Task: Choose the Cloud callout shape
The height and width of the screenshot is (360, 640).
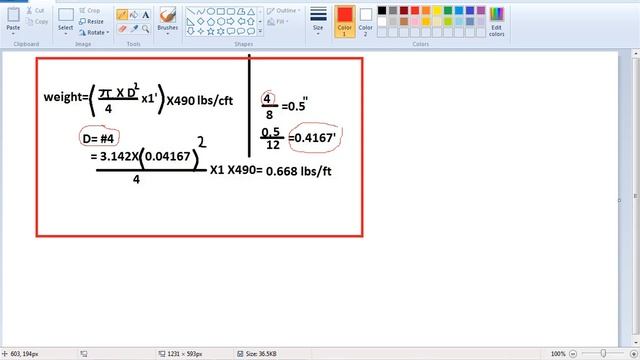Action: pos(251,31)
